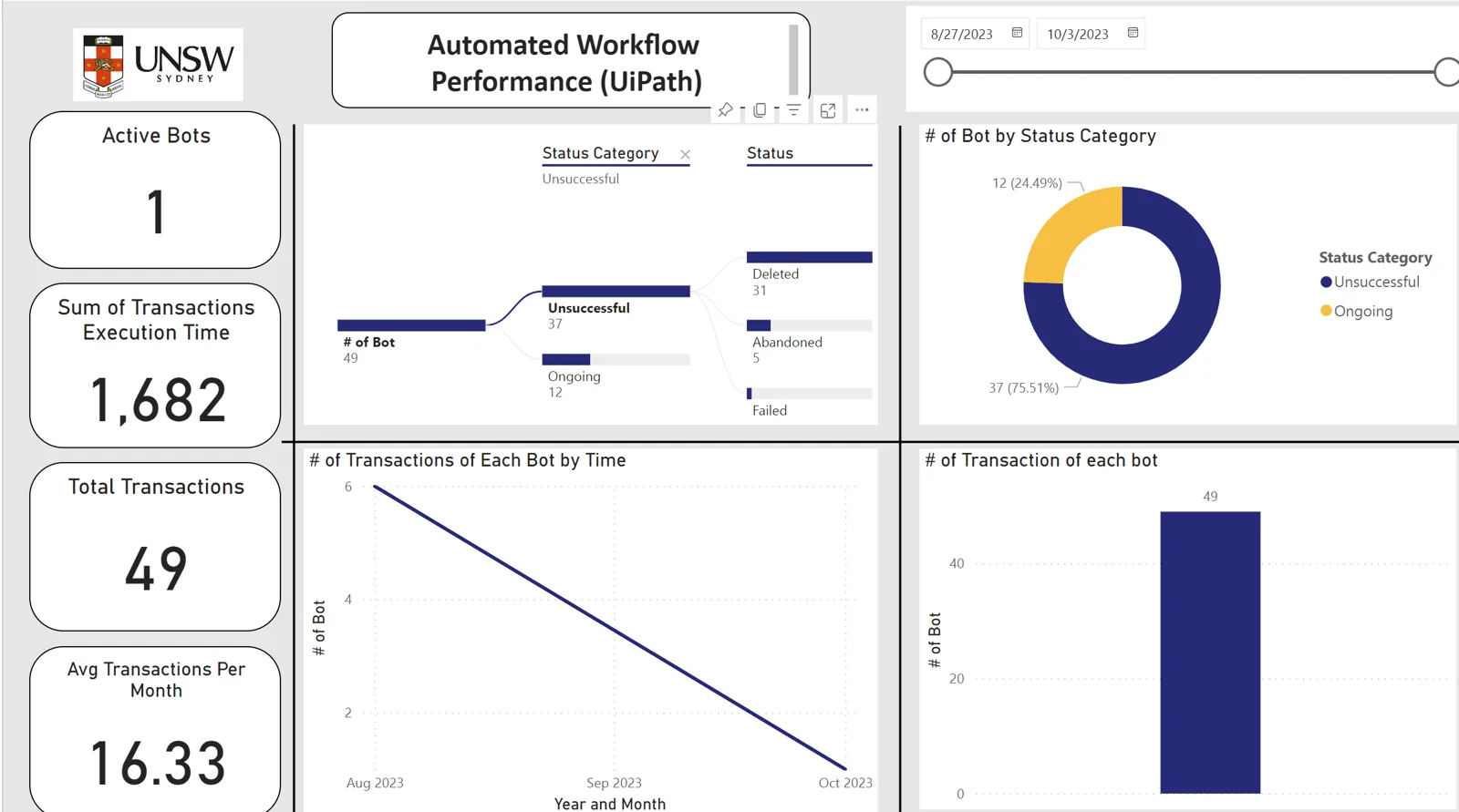This screenshot has width=1459, height=812.
Task: Remove the Status Category level
Action: (x=685, y=154)
